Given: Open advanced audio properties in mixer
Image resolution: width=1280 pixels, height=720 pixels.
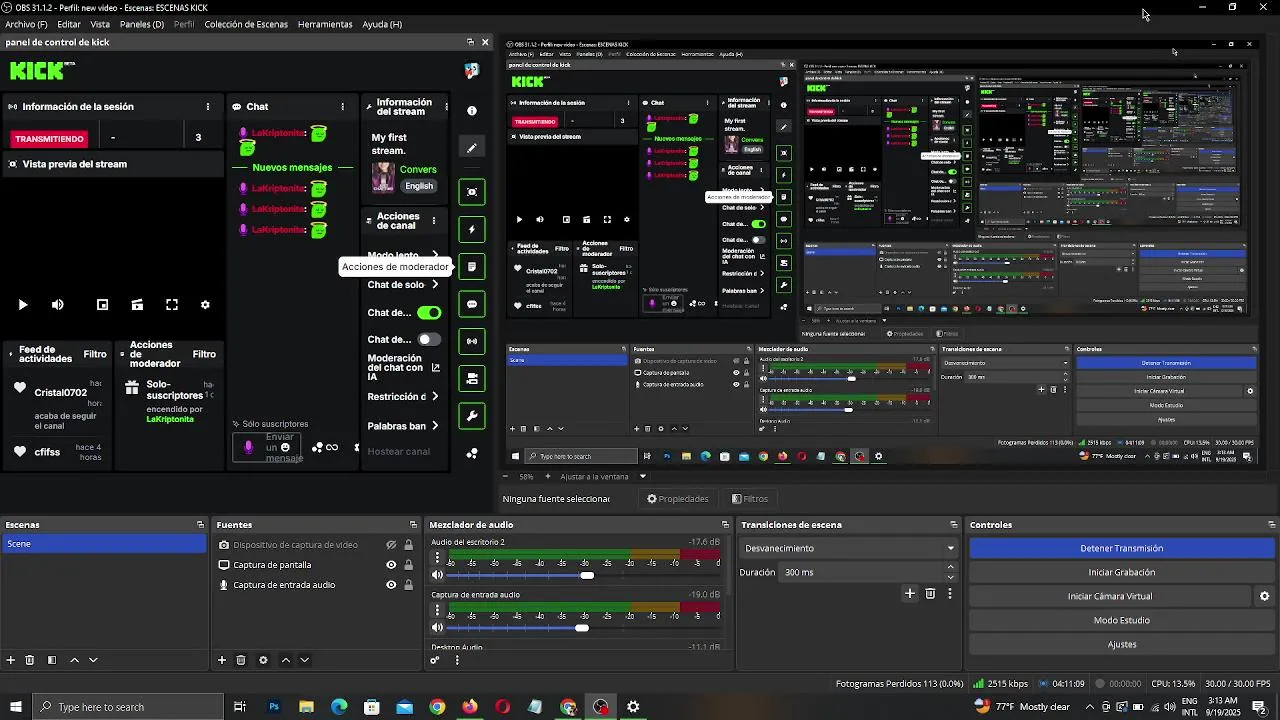Looking at the screenshot, I should (x=435, y=660).
